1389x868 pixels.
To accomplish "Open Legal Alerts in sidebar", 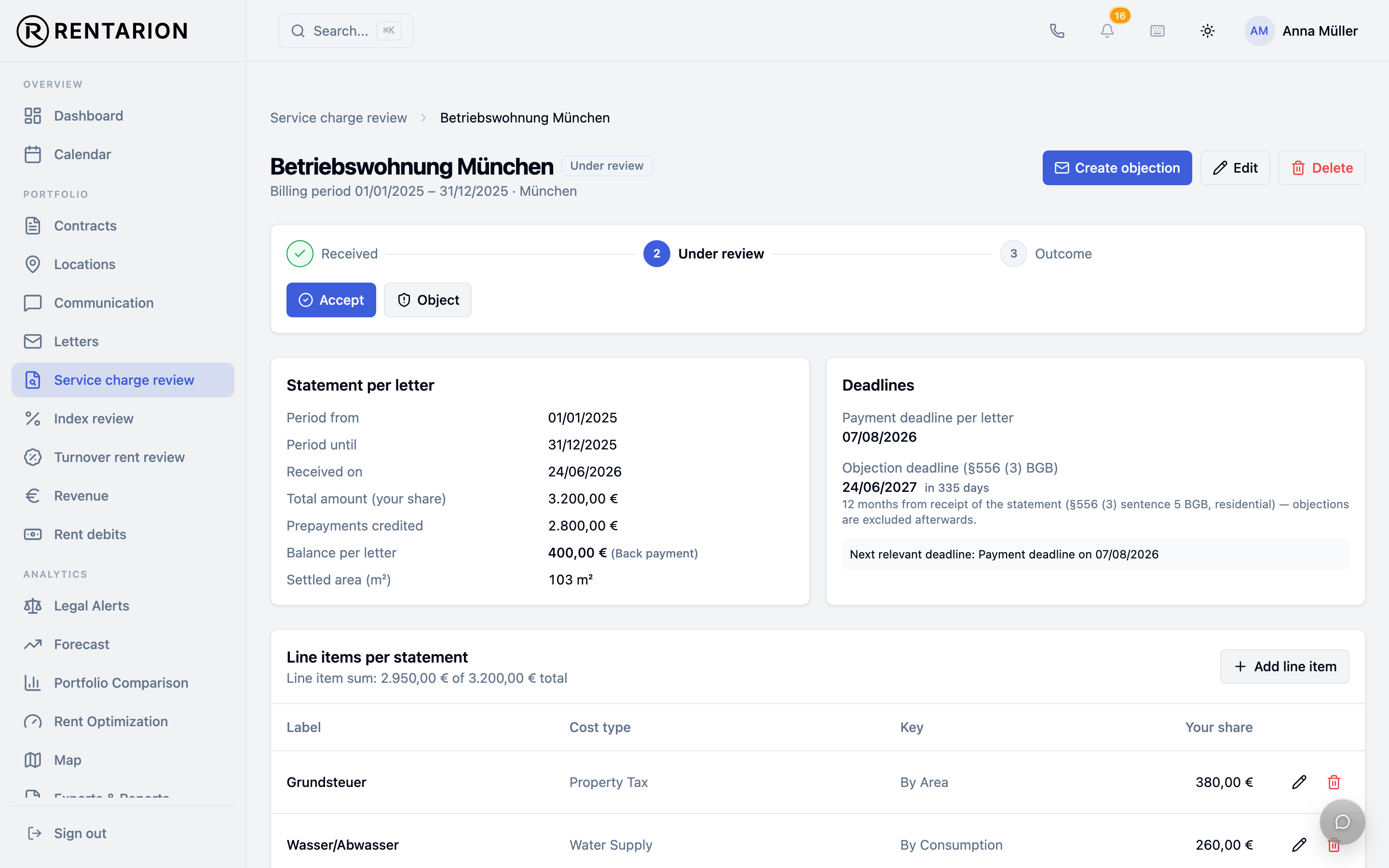I will click(x=123, y=606).
